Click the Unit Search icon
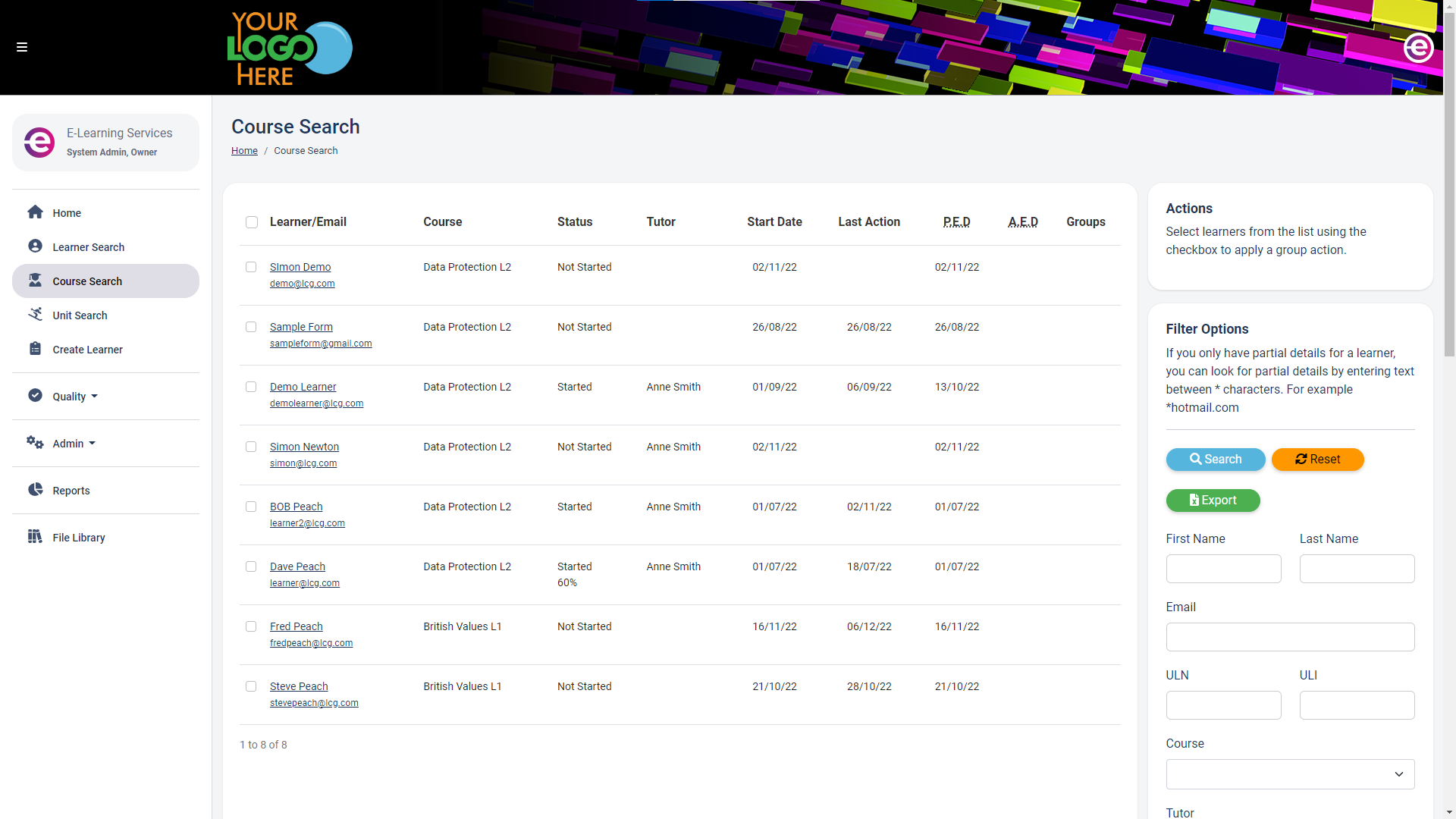 [x=35, y=315]
